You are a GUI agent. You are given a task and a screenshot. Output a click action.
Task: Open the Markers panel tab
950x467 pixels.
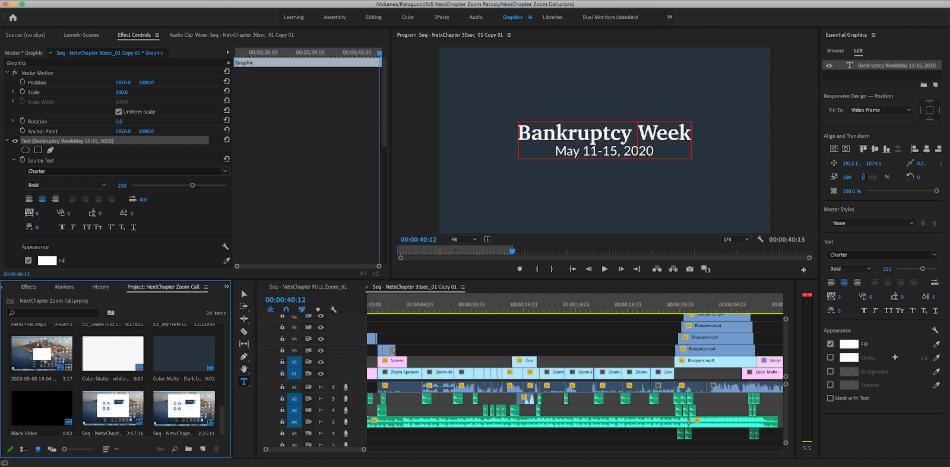coord(64,287)
